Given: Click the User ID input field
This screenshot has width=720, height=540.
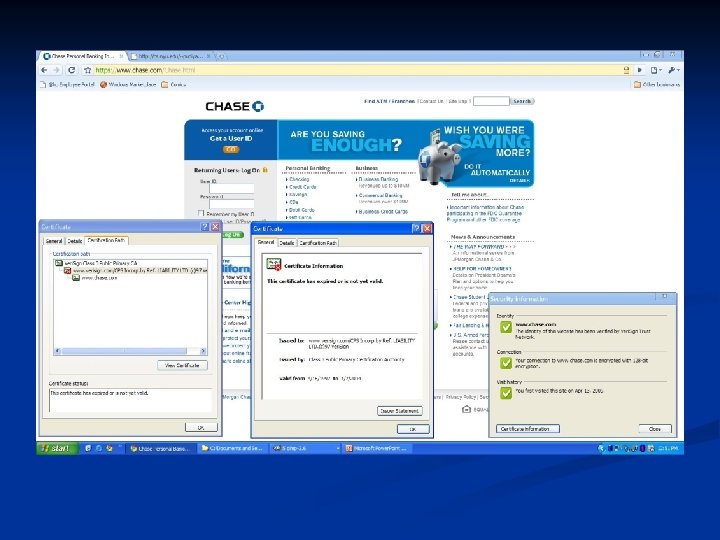Looking at the screenshot, I should [x=231, y=188].
